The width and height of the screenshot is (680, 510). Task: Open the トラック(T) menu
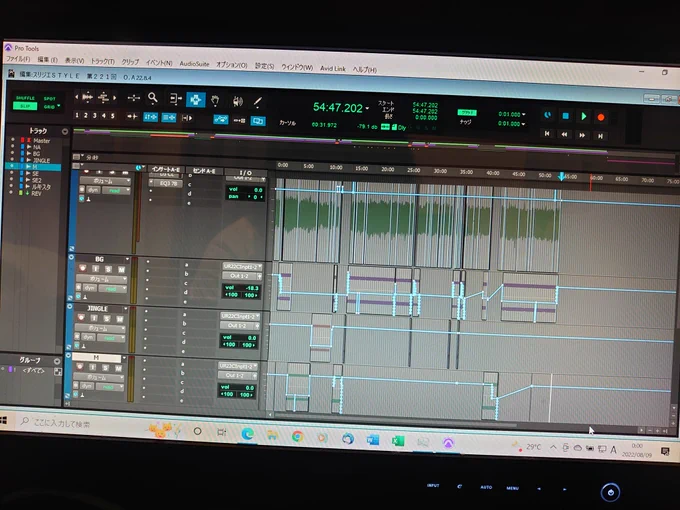103,61
